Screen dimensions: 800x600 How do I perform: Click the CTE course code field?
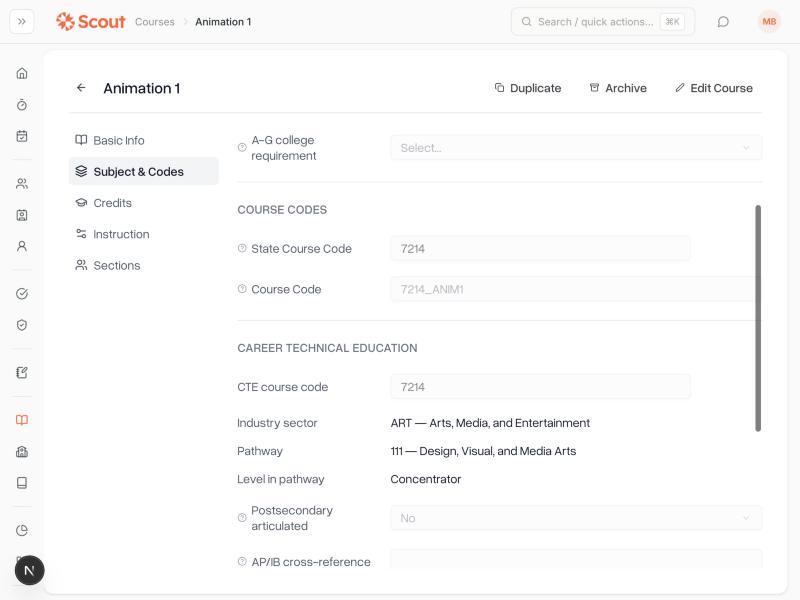coord(540,387)
